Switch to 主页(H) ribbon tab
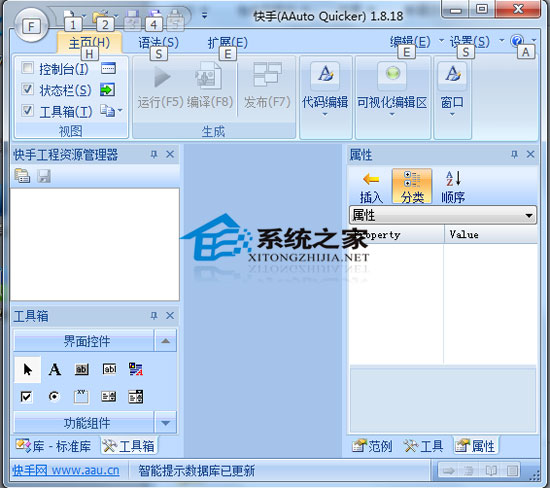 click(89, 43)
